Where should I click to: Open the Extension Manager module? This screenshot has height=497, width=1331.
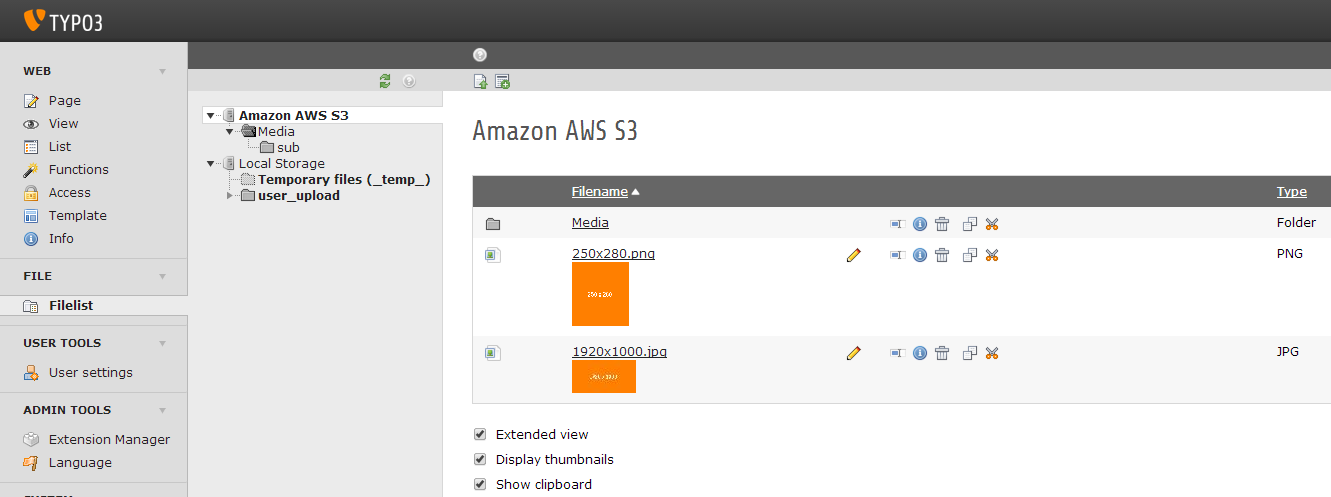tap(109, 440)
